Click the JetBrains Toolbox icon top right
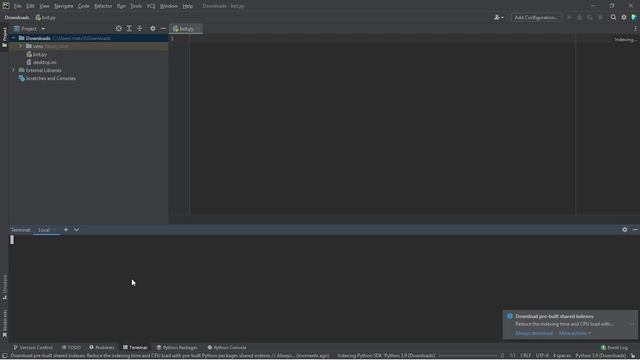 click(x=634, y=18)
